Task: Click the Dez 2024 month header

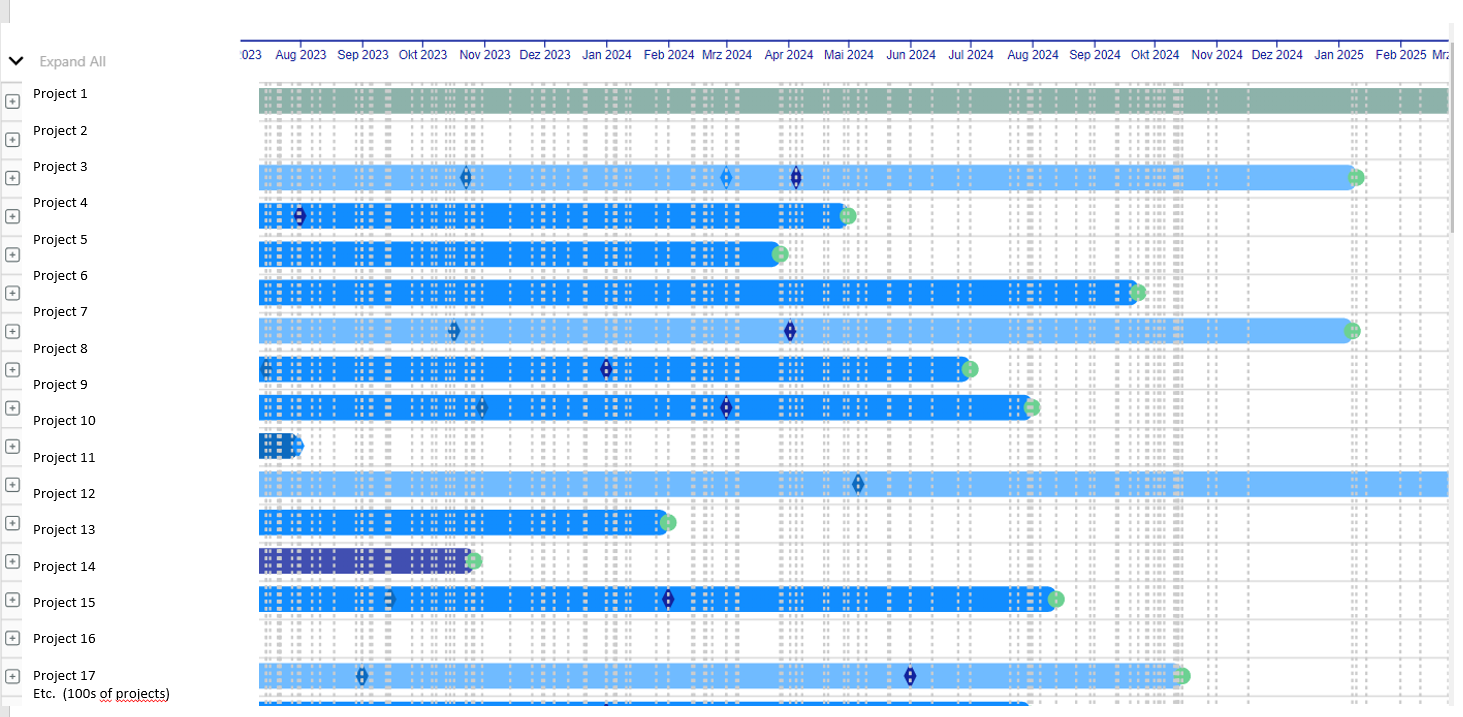Action: 1277,55
